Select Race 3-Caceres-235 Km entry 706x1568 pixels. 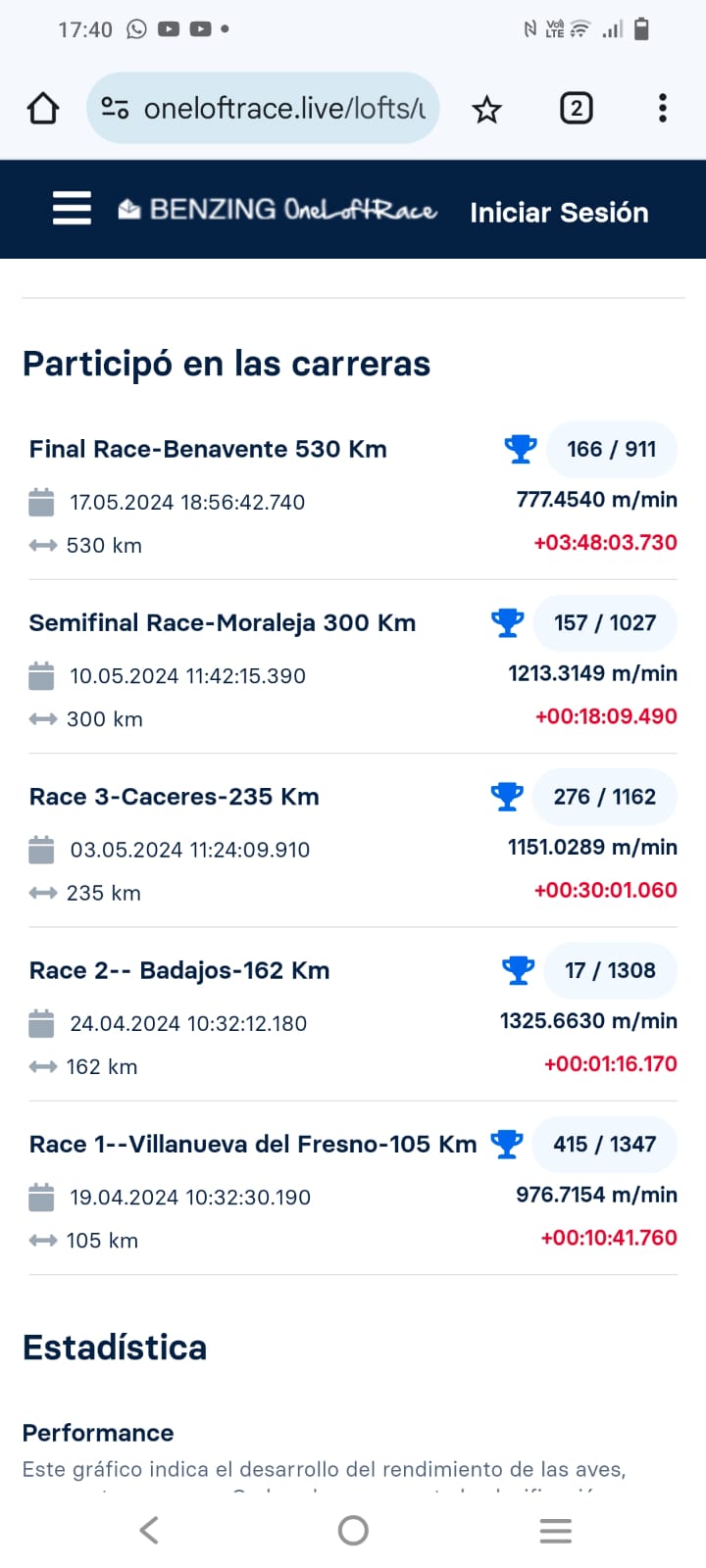coord(175,797)
